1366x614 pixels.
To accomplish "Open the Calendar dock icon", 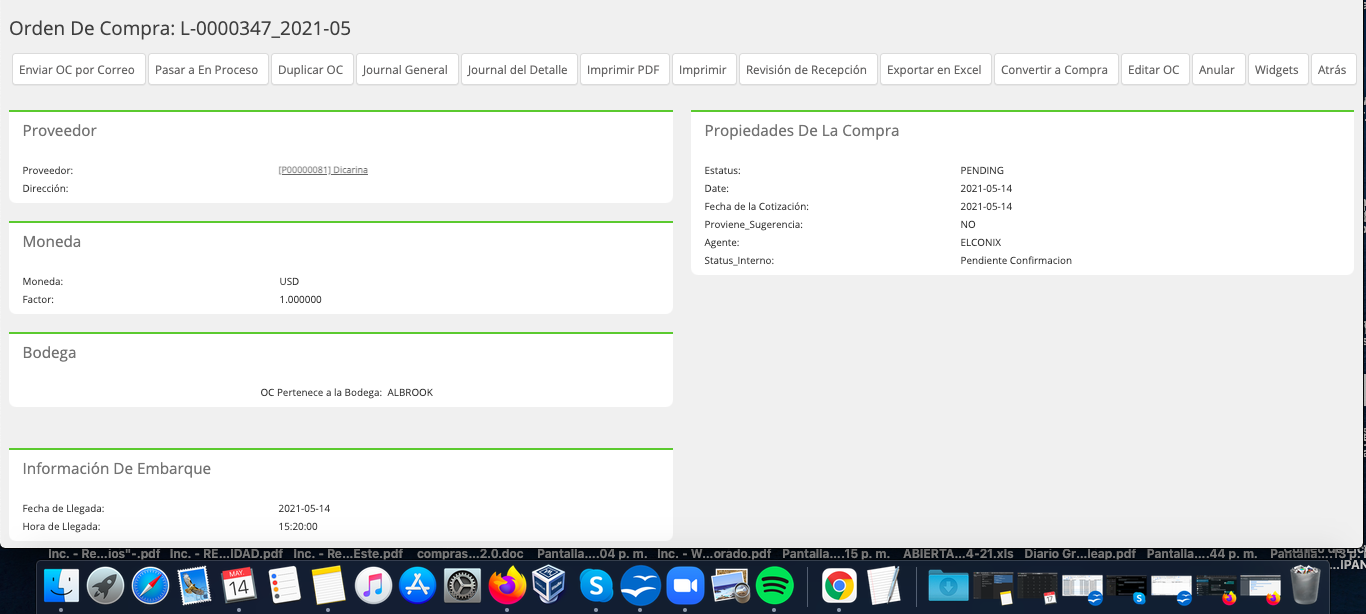I will 238,585.
